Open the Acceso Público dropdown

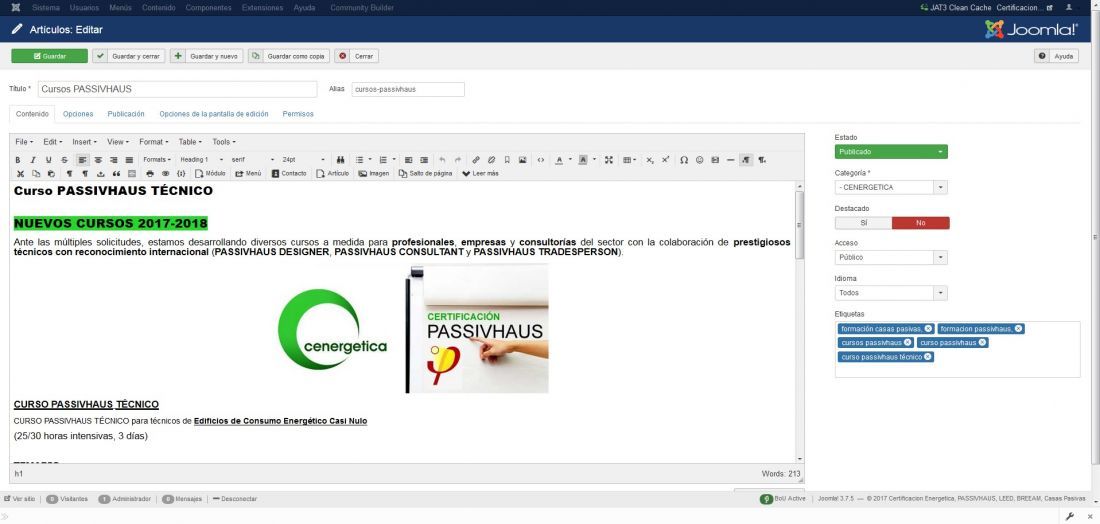pyautogui.click(x=891, y=257)
